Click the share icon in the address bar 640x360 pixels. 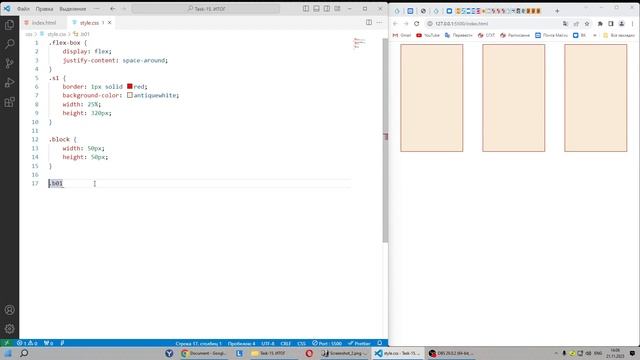pyautogui.click(x=576, y=24)
